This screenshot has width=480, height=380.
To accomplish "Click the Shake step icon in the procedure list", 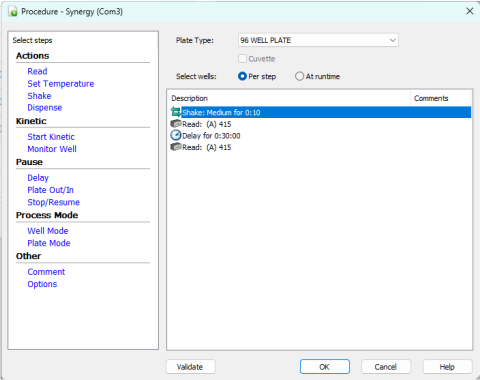I will pos(176,112).
